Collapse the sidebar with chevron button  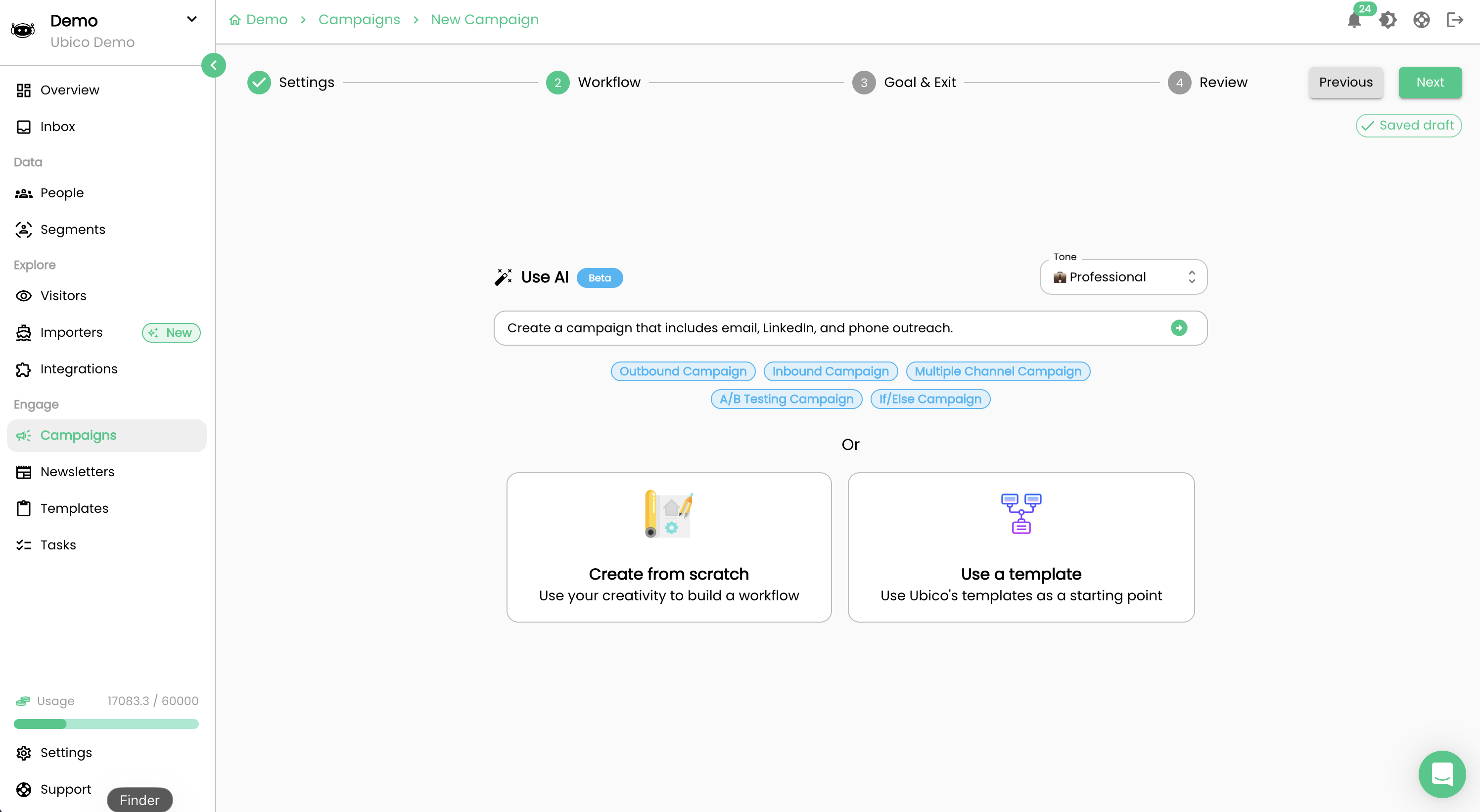pos(213,65)
